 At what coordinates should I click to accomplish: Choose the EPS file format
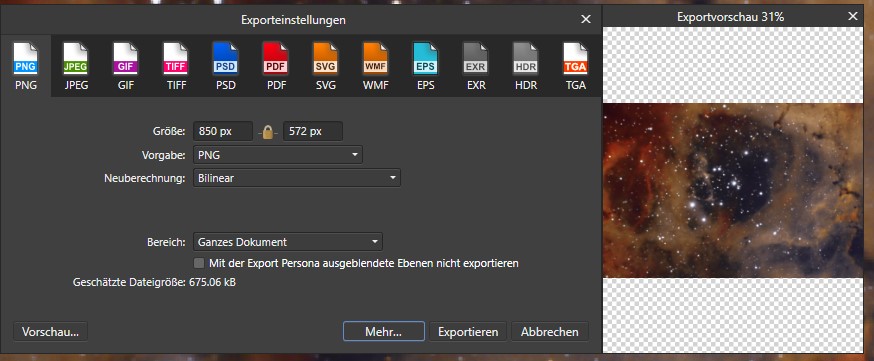tap(425, 67)
